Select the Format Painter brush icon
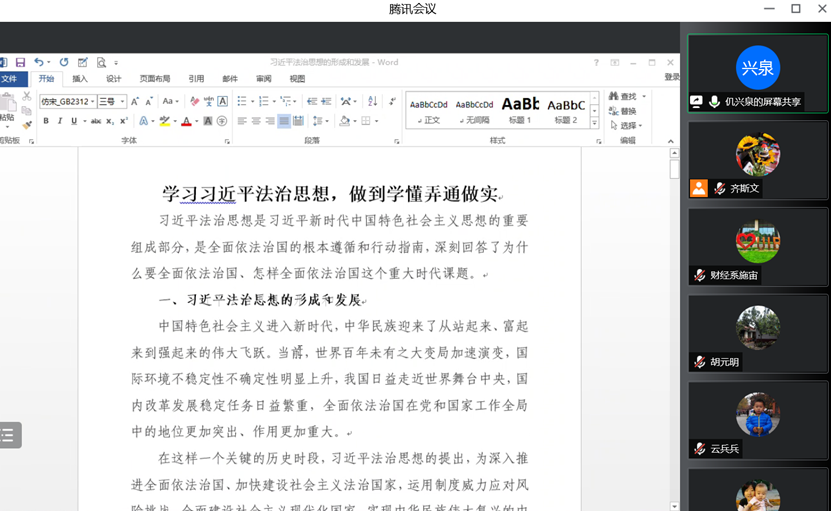This screenshot has width=831, height=511. click(27, 125)
